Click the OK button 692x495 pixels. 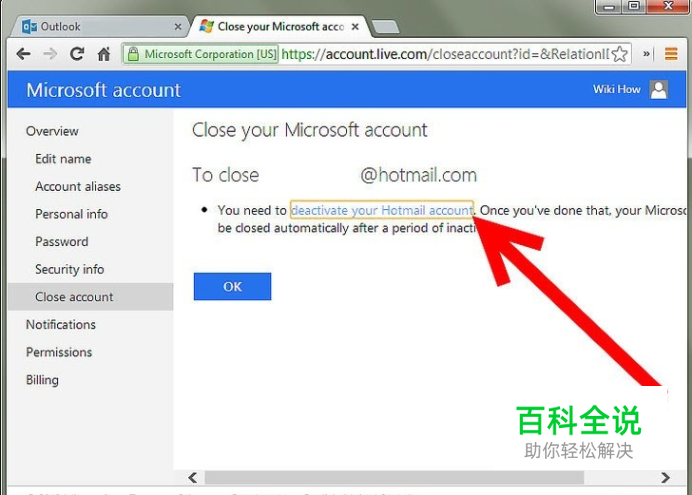[232, 286]
